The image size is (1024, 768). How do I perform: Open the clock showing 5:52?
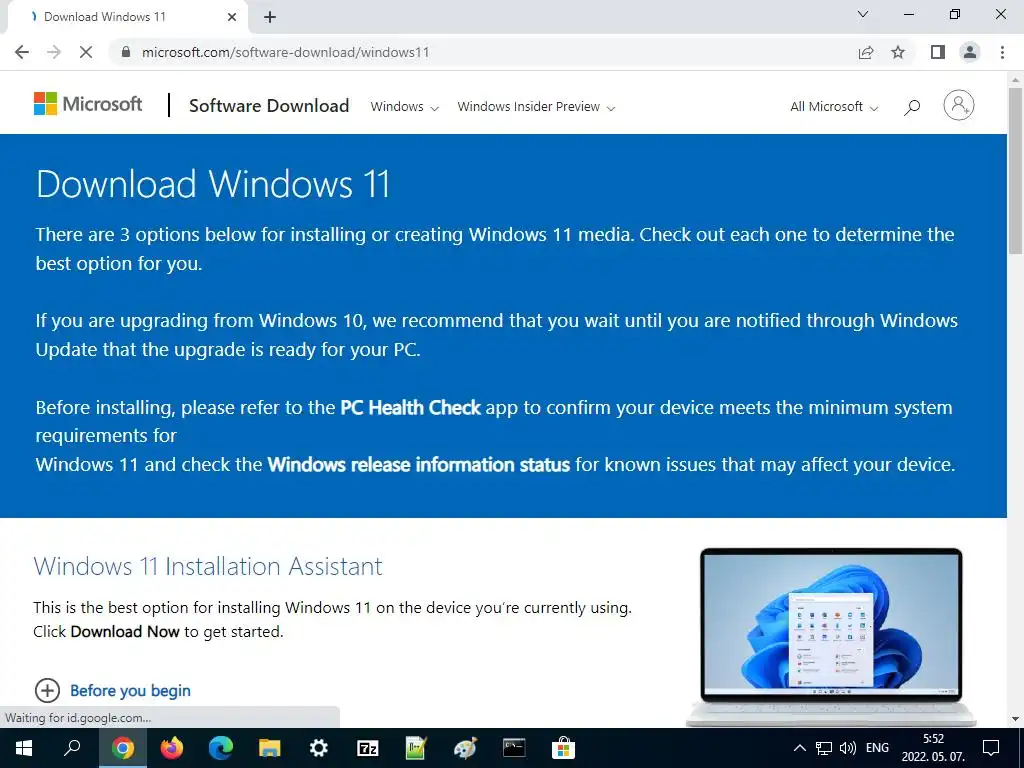coord(933,748)
